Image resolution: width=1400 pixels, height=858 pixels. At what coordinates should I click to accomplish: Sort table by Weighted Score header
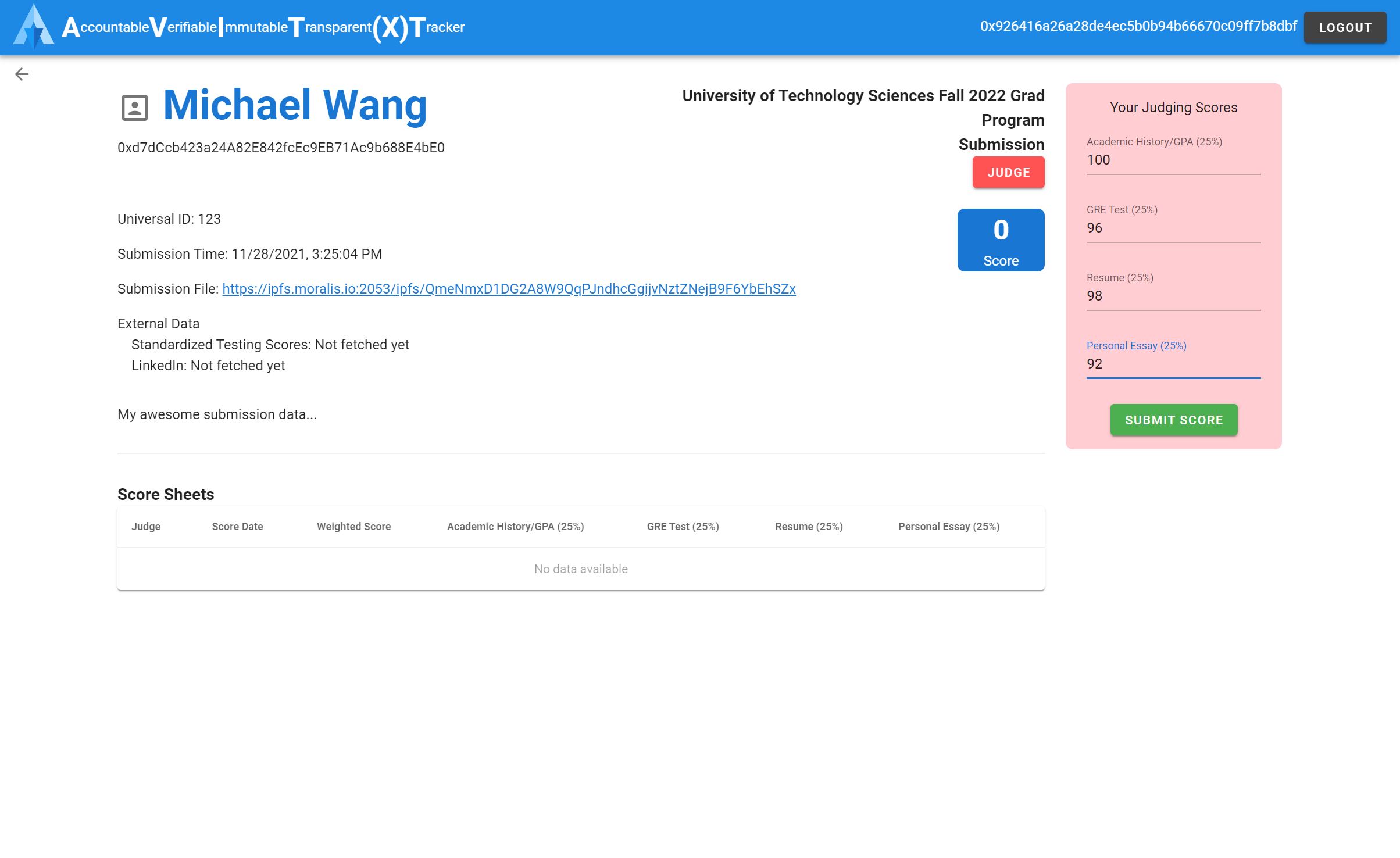(353, 527)
